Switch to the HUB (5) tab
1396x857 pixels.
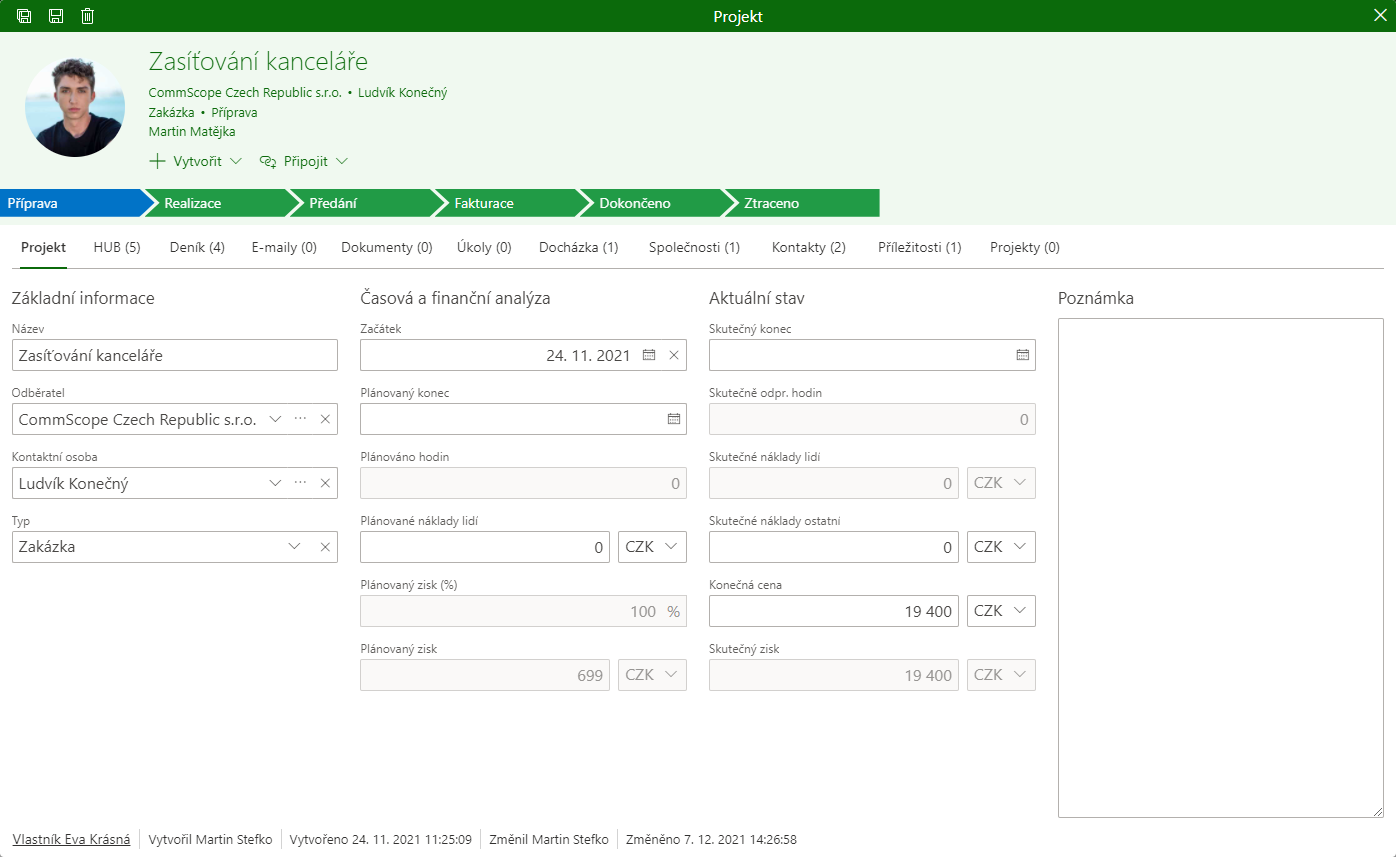(117, 247)
